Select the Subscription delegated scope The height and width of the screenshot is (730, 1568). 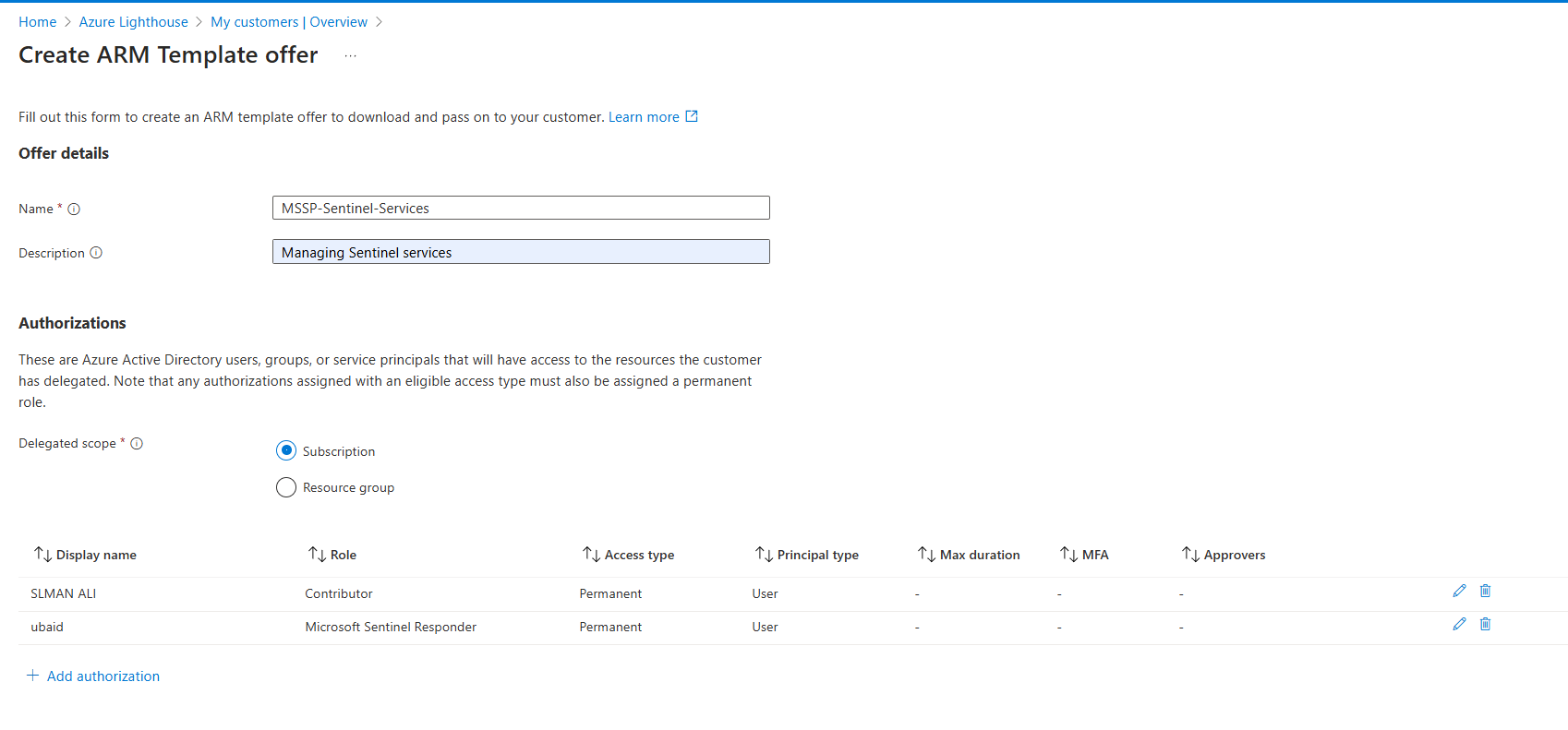click(286, 451)
